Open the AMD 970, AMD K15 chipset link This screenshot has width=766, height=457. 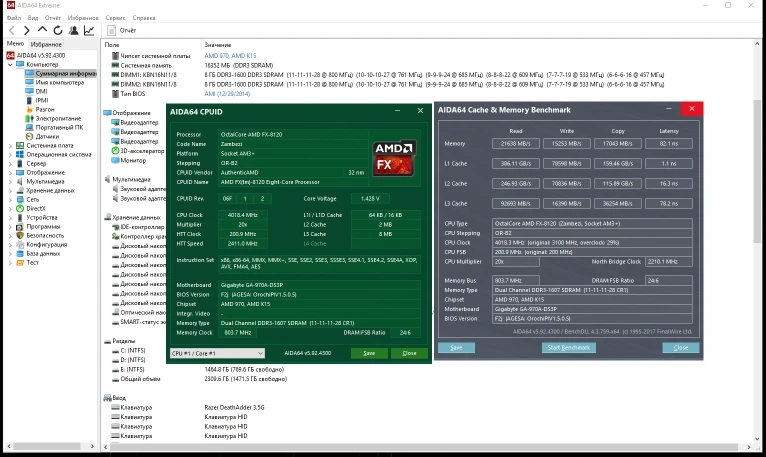[230, 56]
